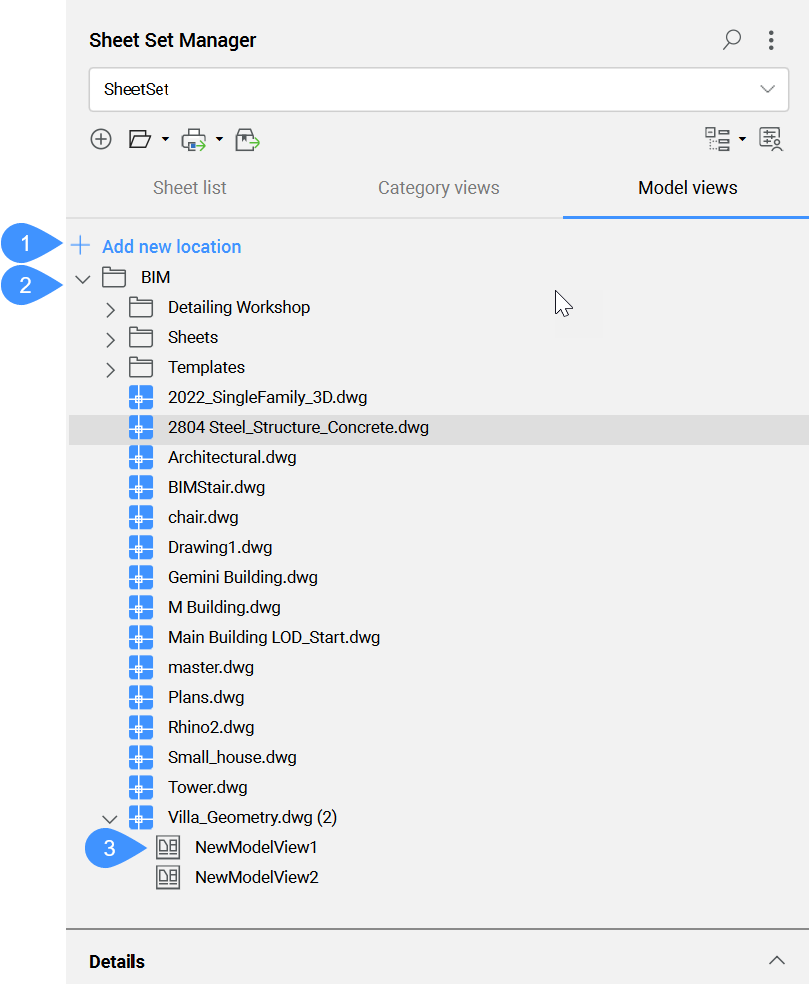This screenshot has width=809, height=984.
Task: Click the eTransmit export icon
Action: click(247, 139)
